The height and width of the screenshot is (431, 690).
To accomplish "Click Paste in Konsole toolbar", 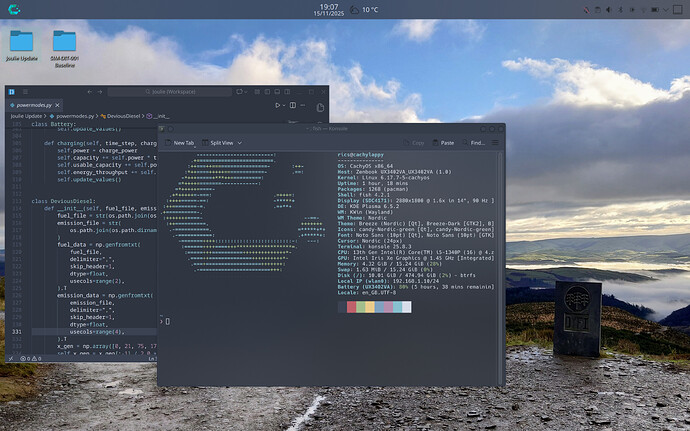I will tap(443, 143).
